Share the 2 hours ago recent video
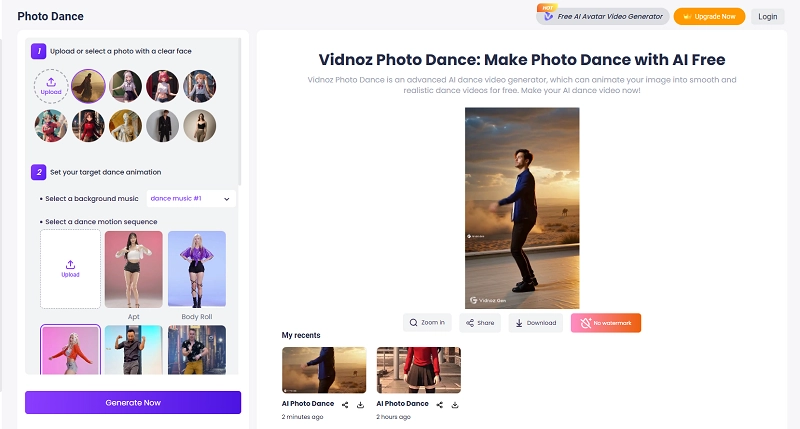The height and width of the screenshot is (429, 800). pyautogui.click(x=439, y=405)
